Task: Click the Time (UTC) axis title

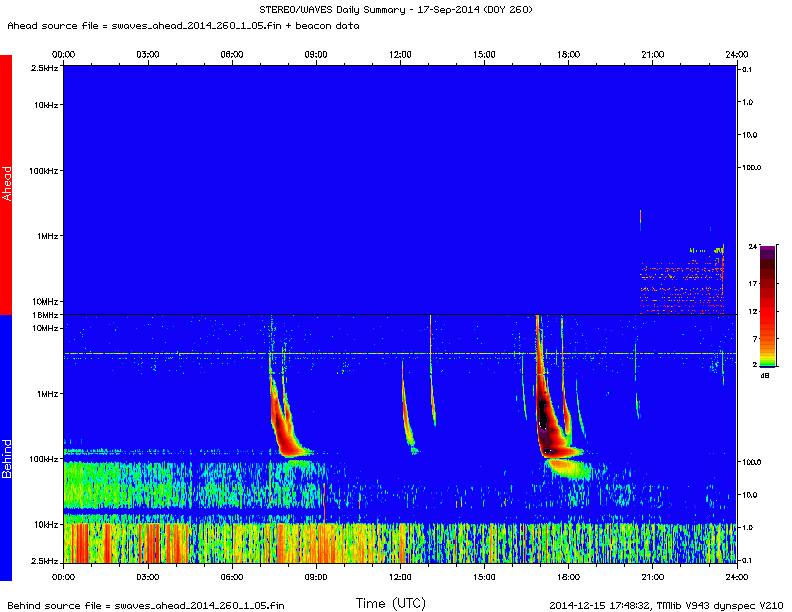Action: (390, 603)
